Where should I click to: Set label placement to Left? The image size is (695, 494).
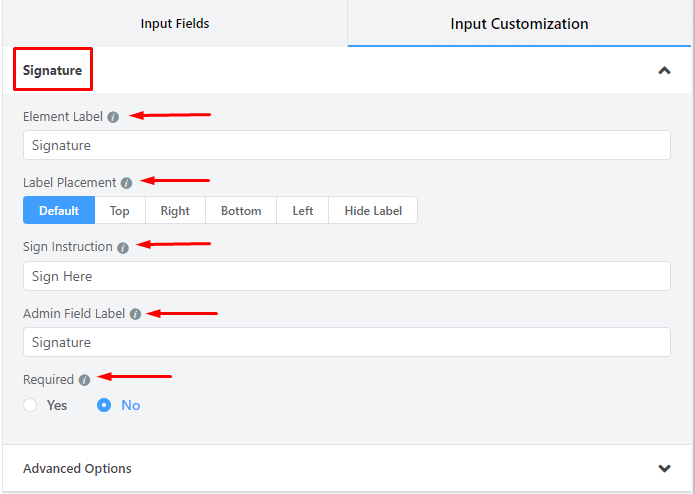302,210
